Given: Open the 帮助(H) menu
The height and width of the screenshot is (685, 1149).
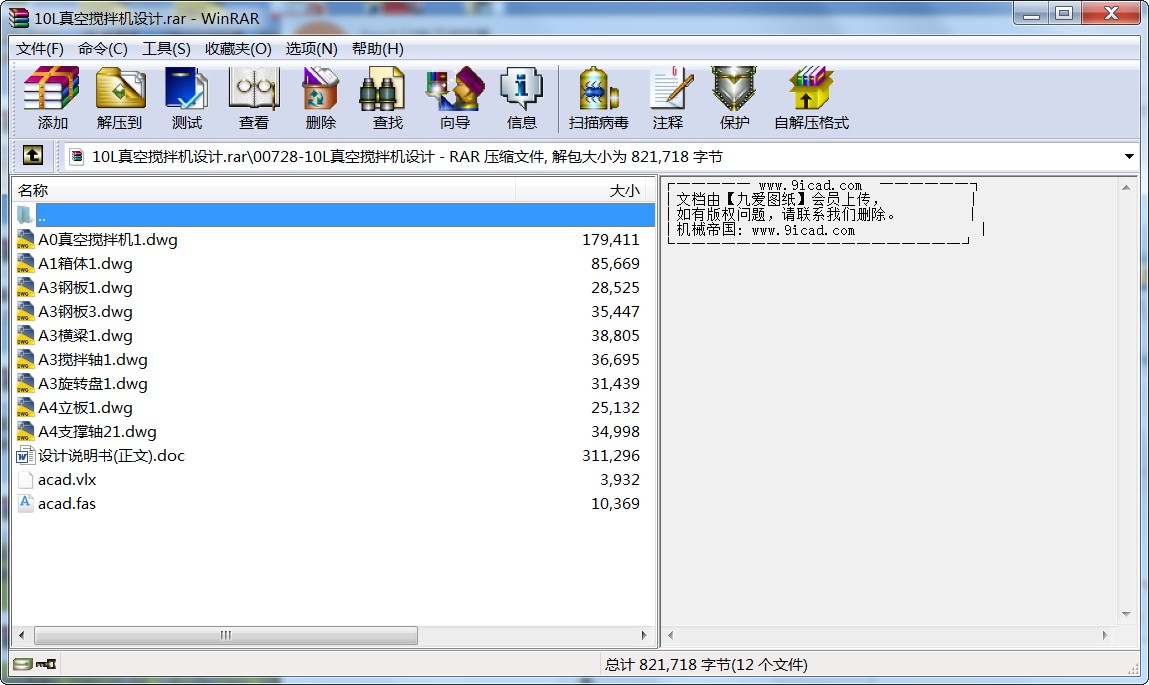Looking at the screenshot, I should click(377, 48).
